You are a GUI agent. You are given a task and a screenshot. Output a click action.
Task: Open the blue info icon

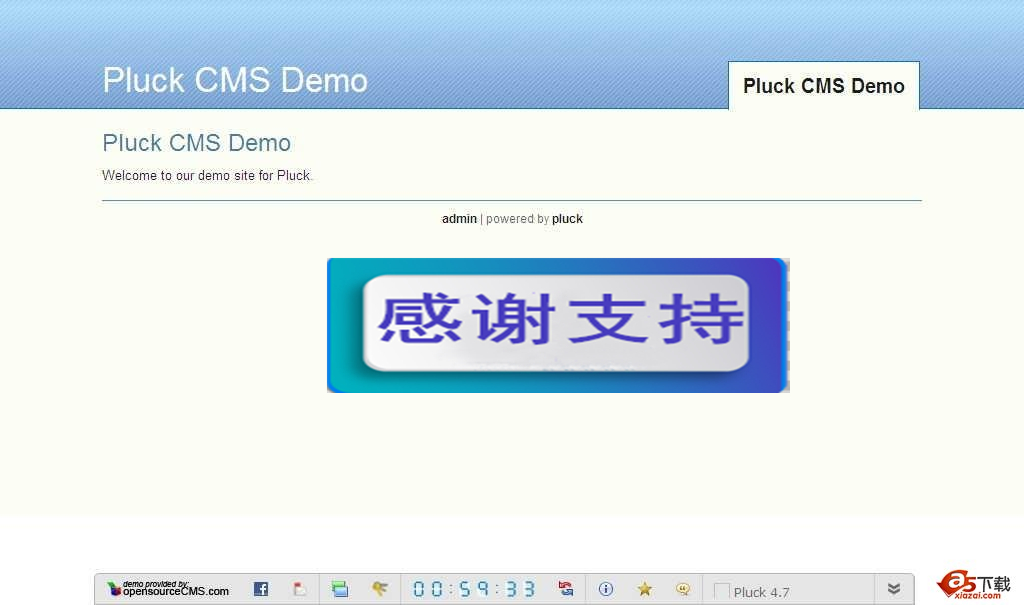(x=605, y=589)
